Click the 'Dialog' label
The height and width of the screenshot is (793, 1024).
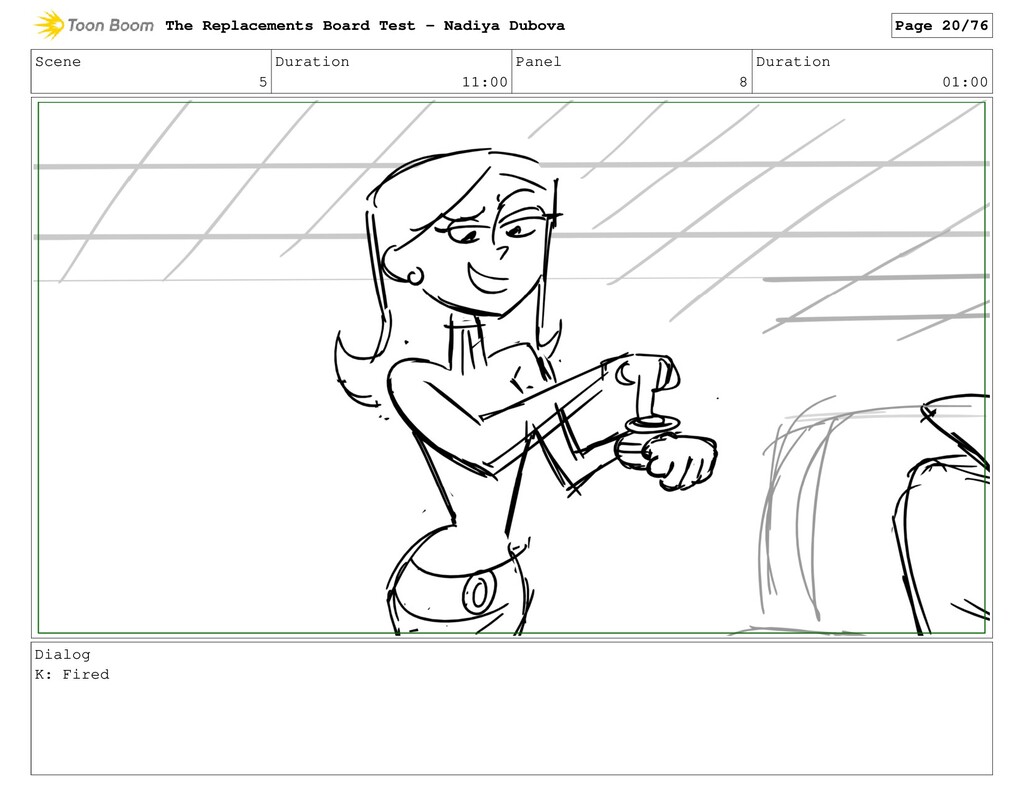[x=63, y=654]
